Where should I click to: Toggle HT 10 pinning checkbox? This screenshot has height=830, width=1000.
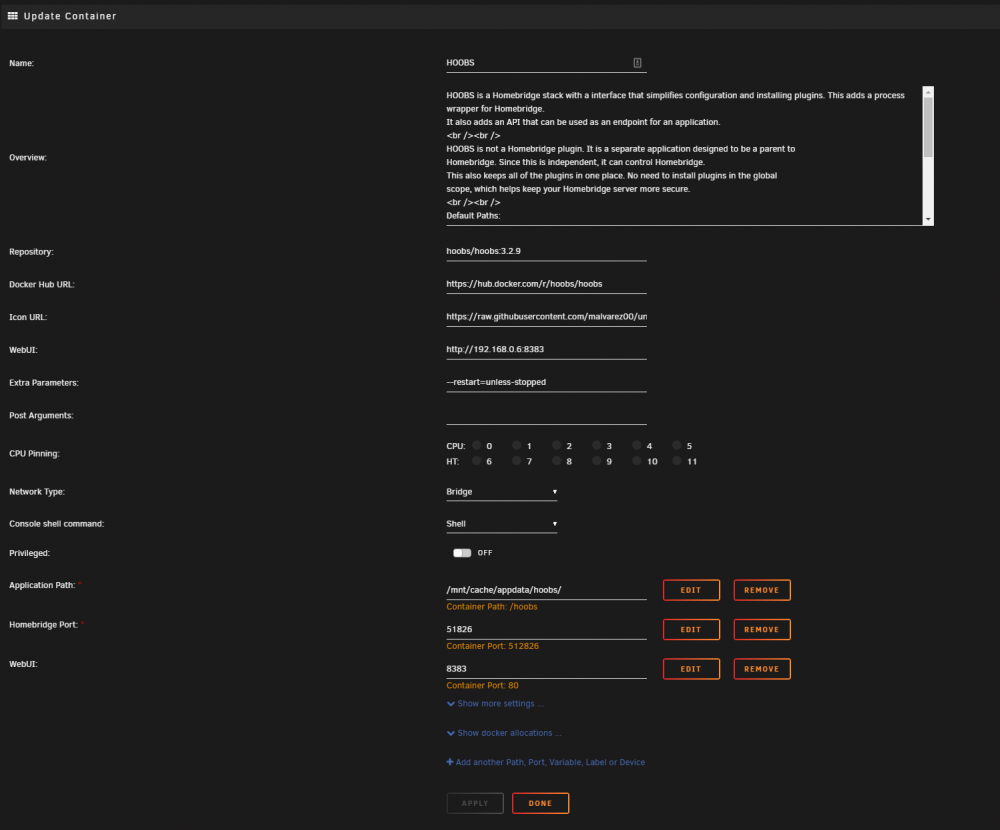(x=636, y=461)
